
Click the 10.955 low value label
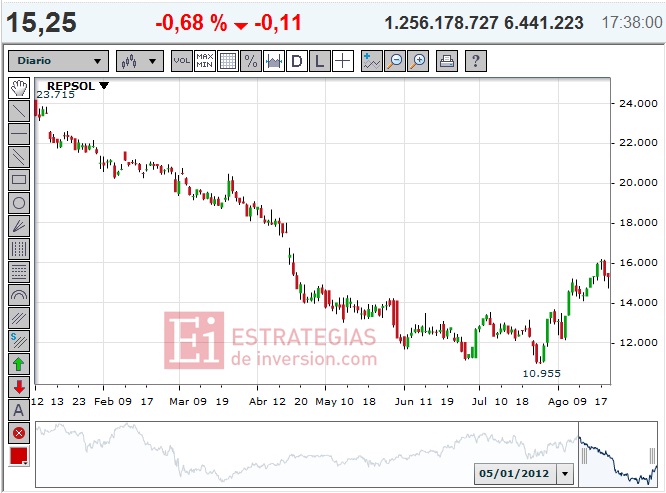pyautogui.click(x=542, y=374)
